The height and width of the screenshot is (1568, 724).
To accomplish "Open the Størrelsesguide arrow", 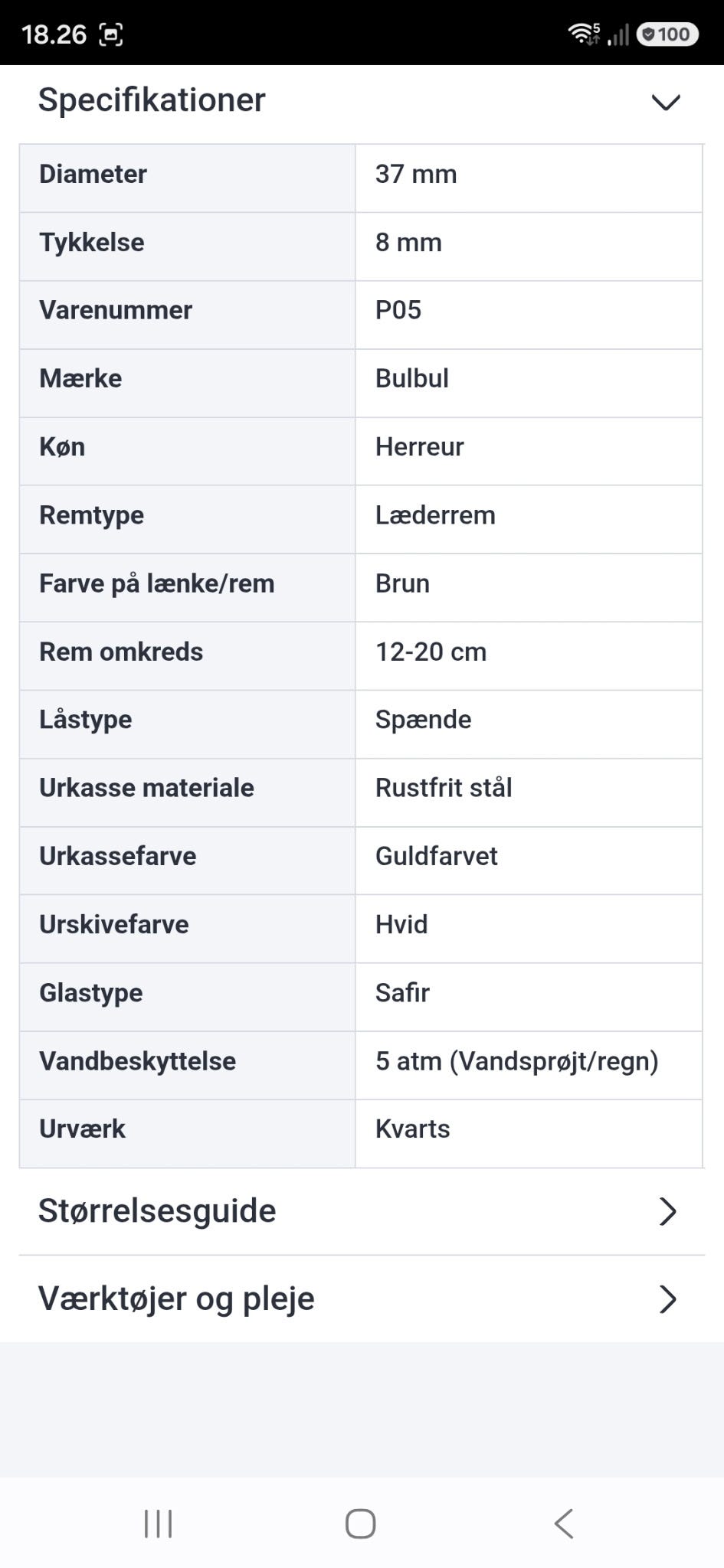I will click(x=668, y=1211).
